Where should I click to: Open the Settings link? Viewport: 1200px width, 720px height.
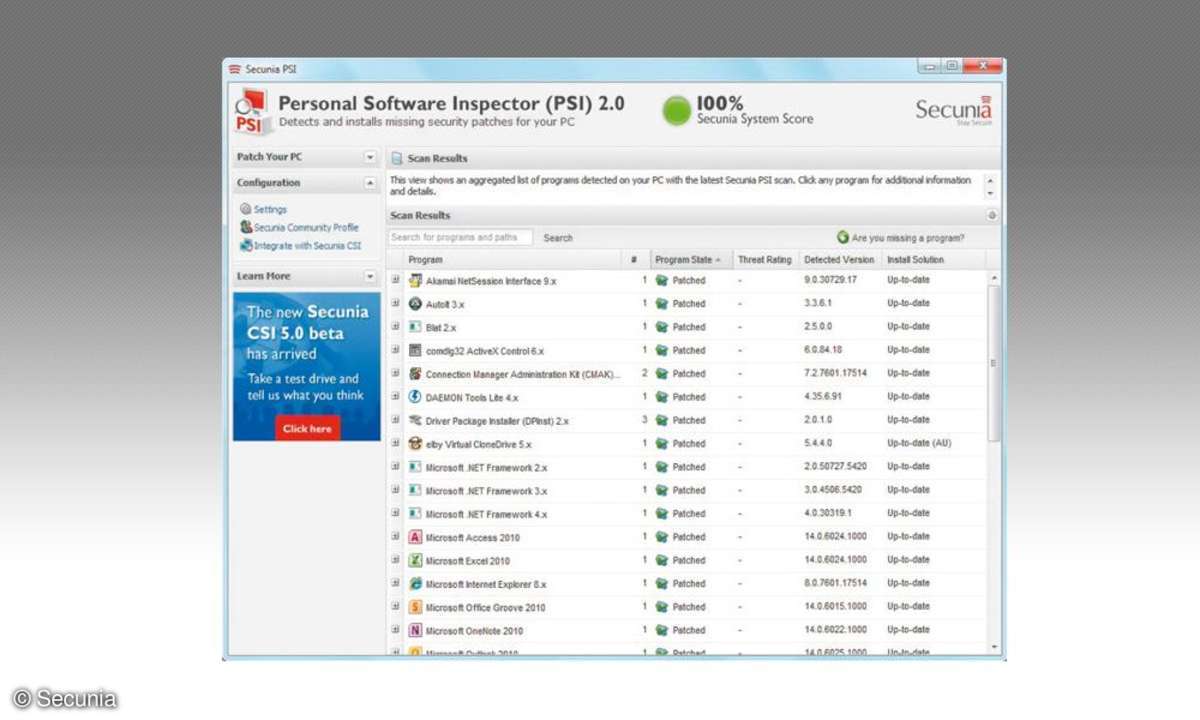[x=270, y=210]
